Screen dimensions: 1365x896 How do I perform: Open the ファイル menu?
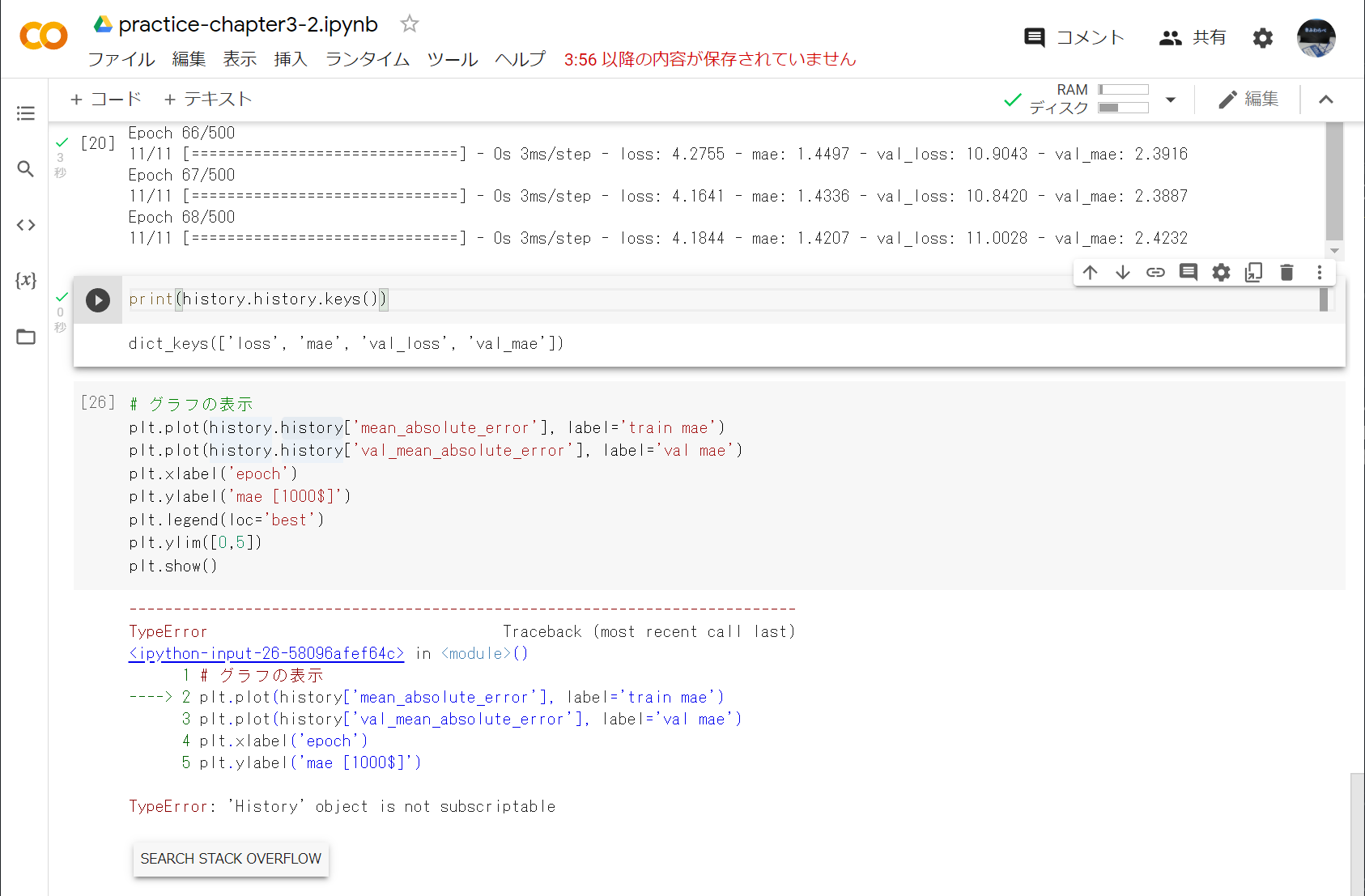(121, 59)
